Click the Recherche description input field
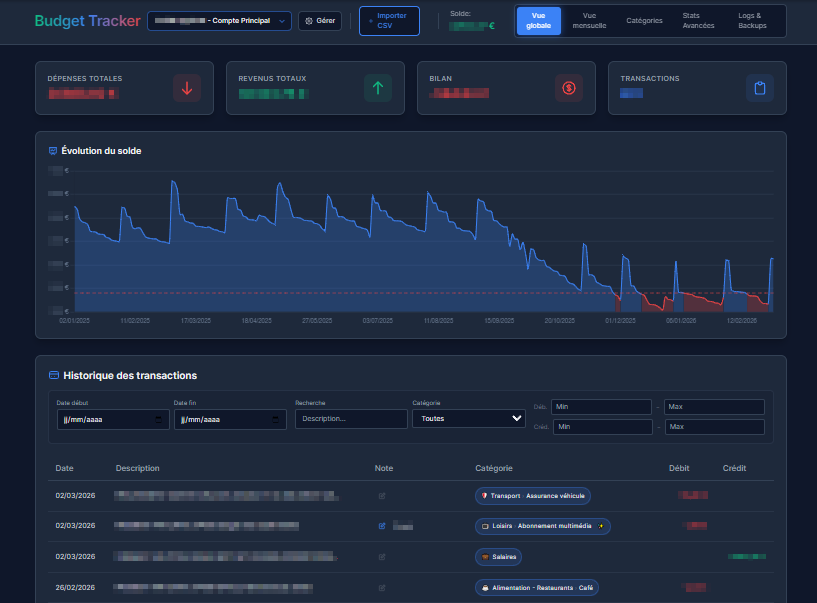The height and width of the screenshot is (603, 817). 351,419
